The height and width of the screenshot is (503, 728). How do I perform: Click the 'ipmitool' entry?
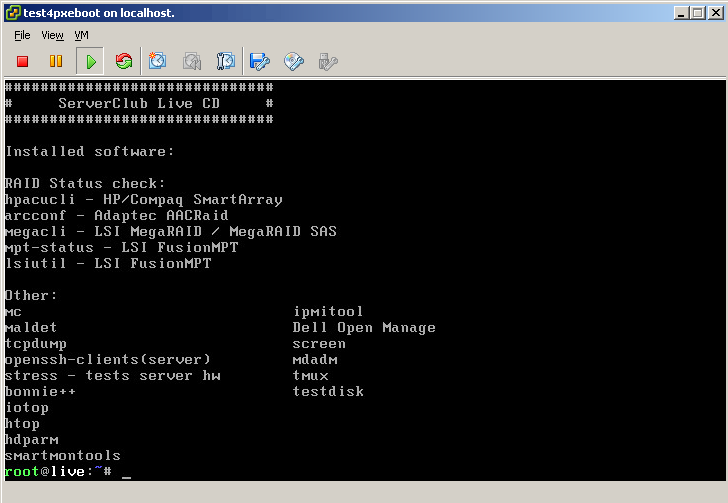coord(328,312)
